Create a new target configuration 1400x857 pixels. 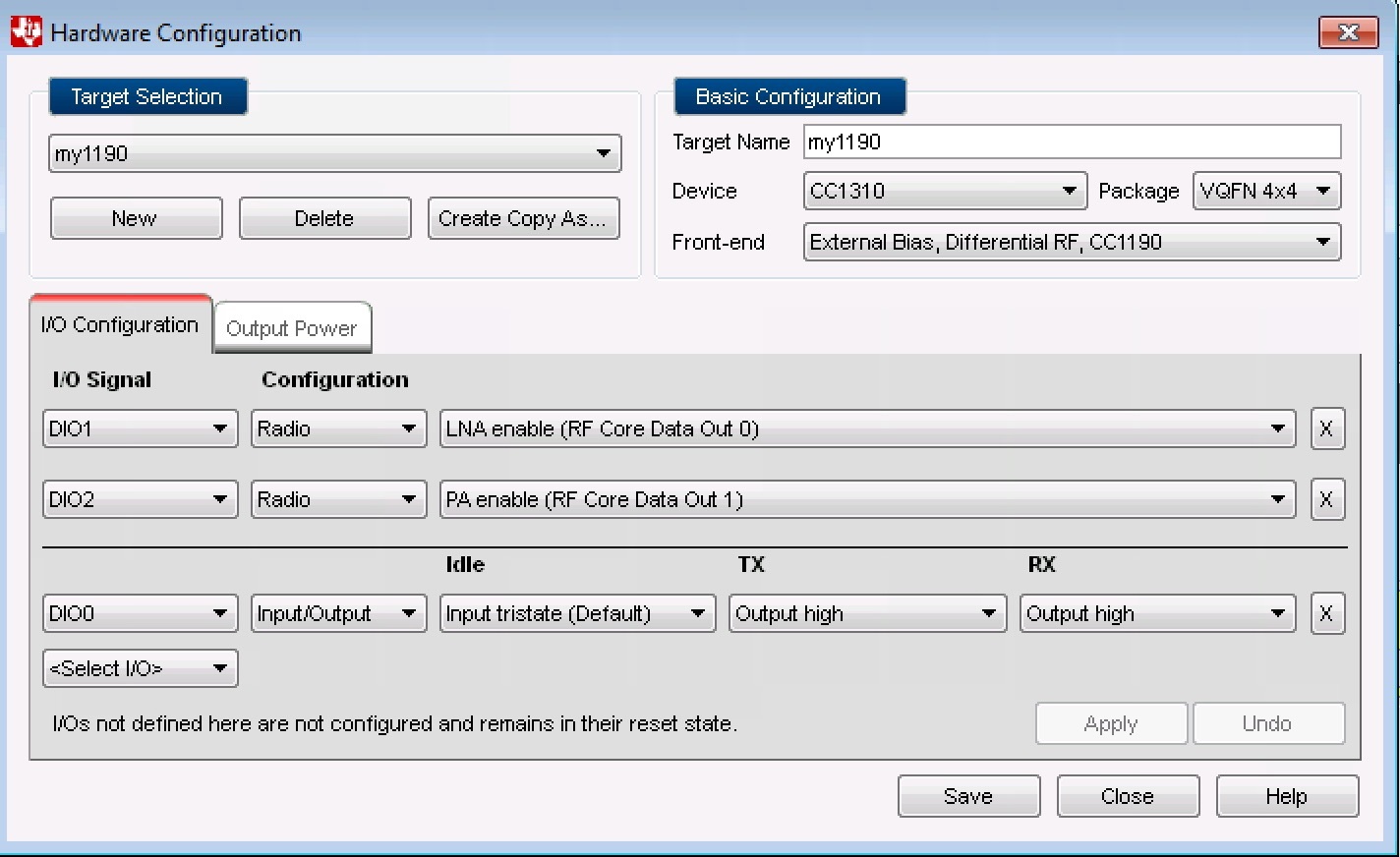[135, 217]
